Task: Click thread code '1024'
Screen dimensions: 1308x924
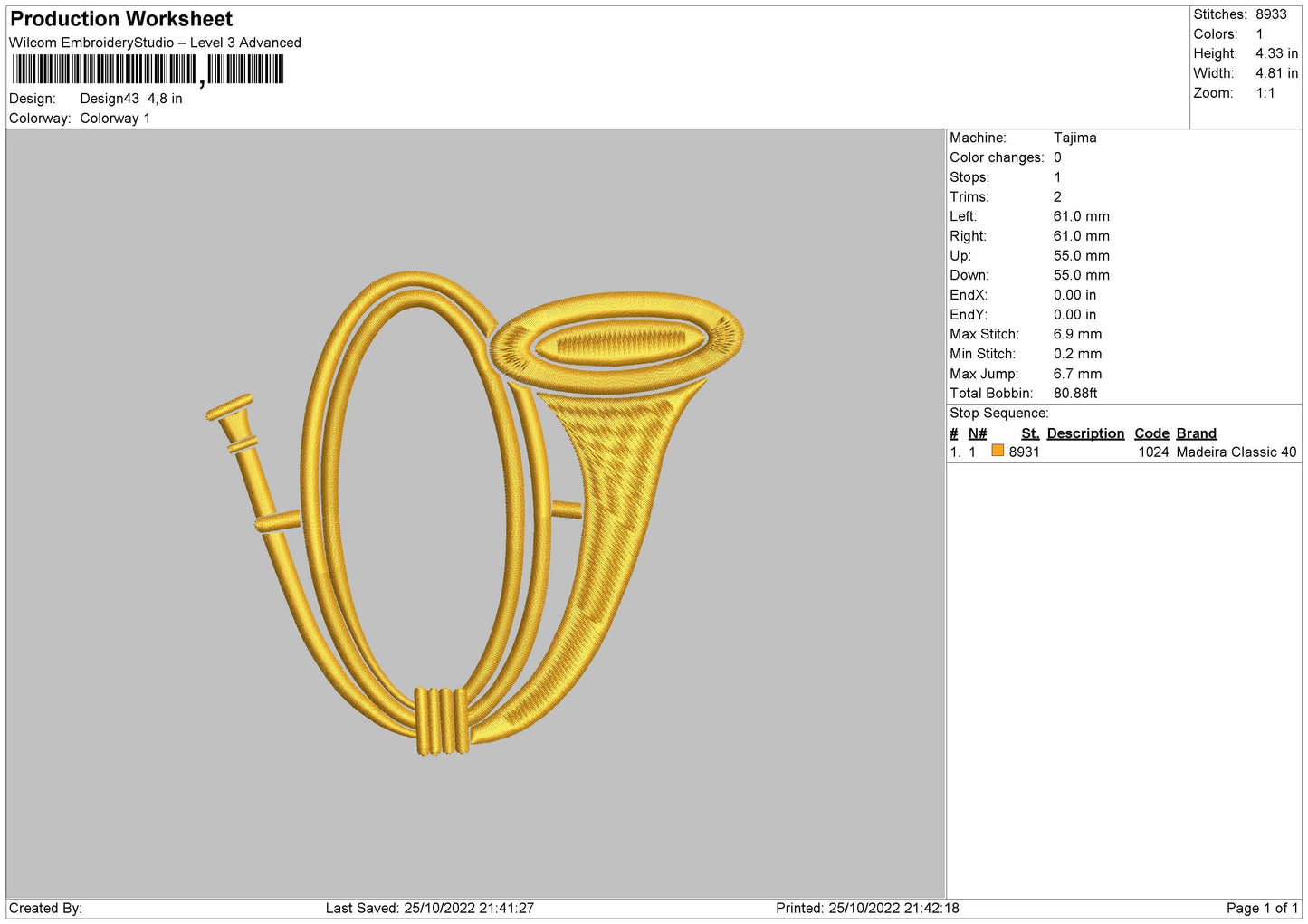Action: (x=1153, y=452)
